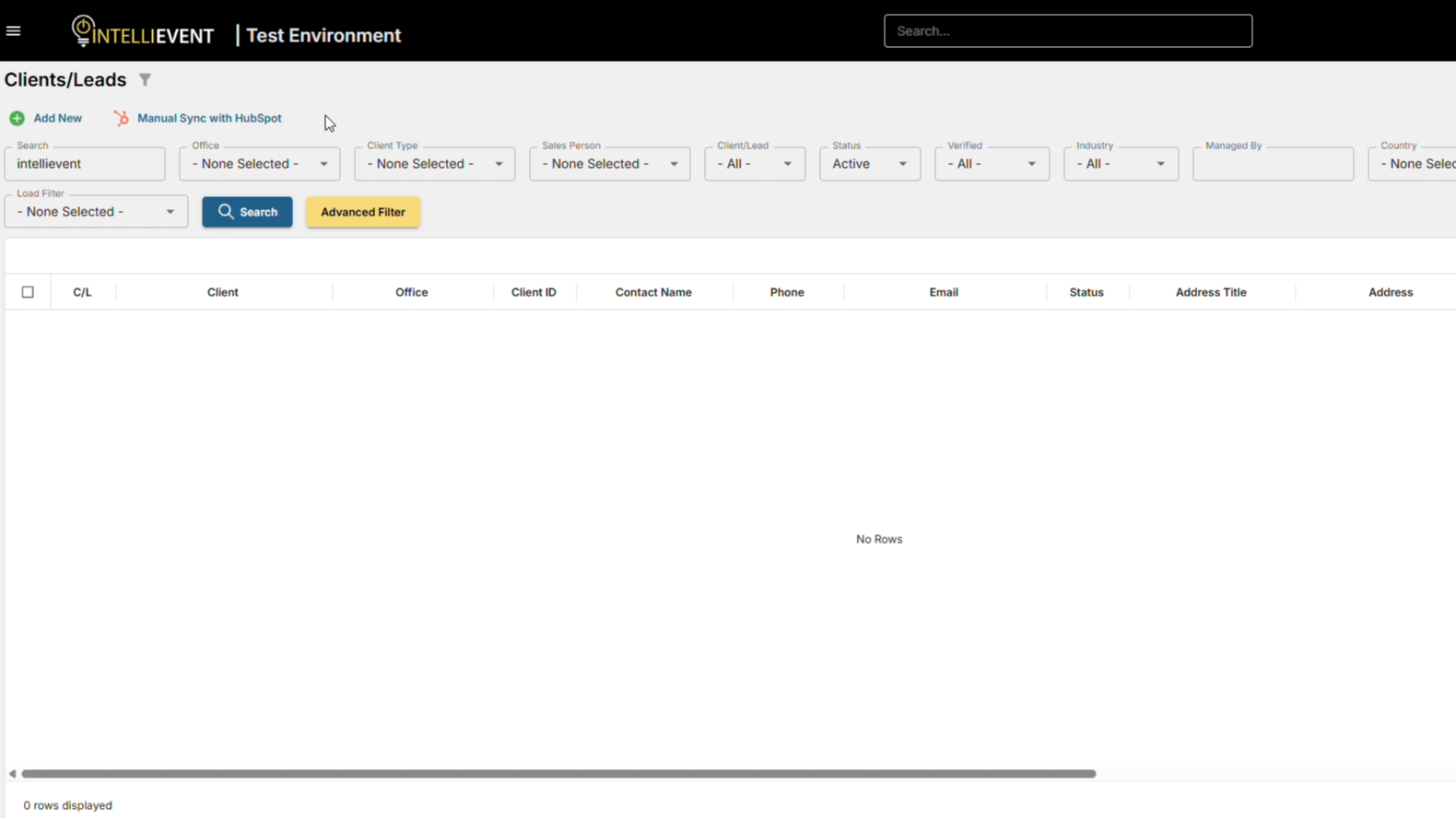Sort by the Address Title column header

(1211, 292)
